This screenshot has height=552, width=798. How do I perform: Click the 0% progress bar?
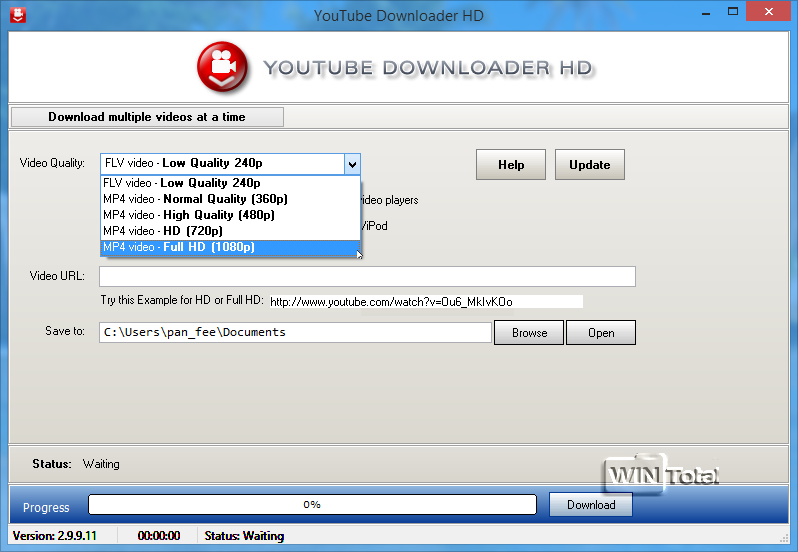pos(312,505)
